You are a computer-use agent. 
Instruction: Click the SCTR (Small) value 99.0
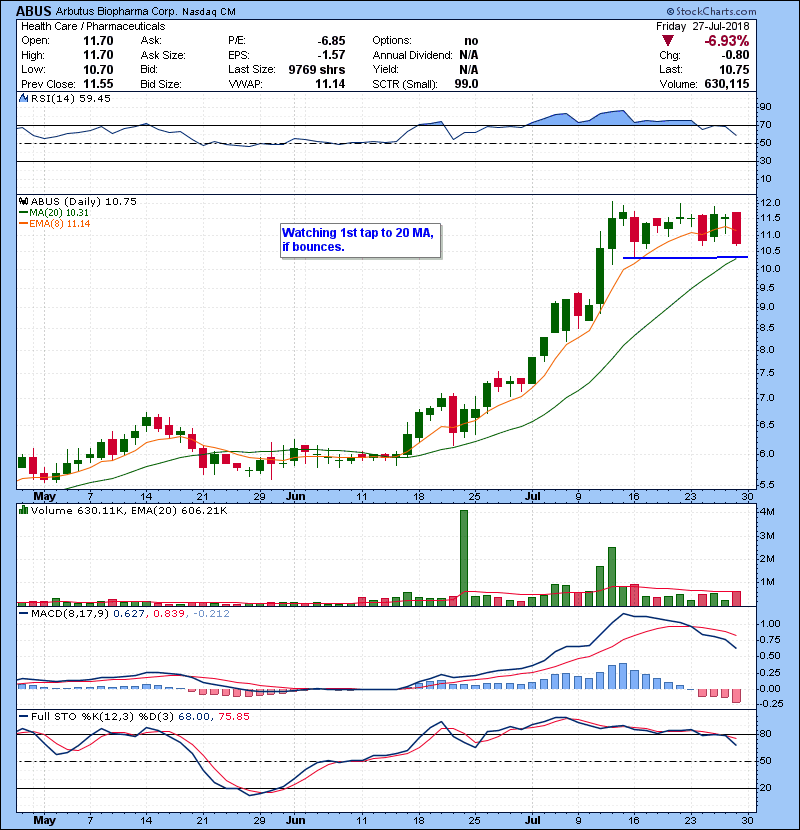tap(466, 84)
